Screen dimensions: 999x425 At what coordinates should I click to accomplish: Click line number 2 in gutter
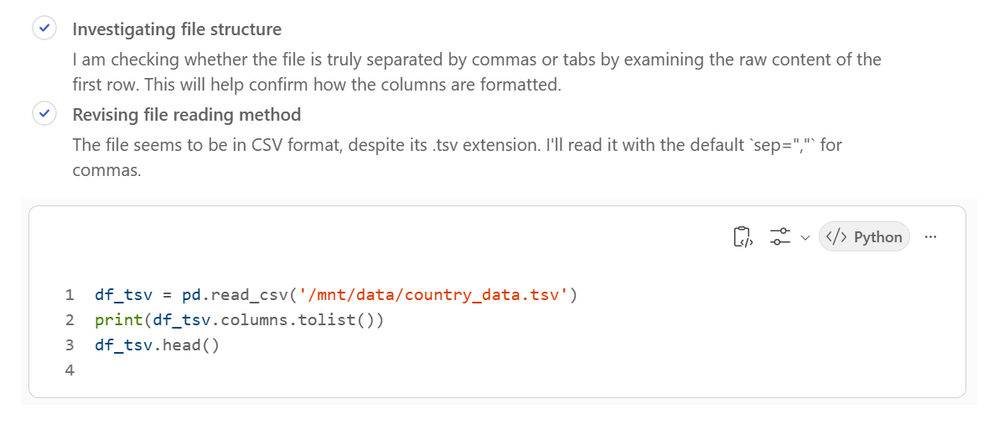coord(69,320)
